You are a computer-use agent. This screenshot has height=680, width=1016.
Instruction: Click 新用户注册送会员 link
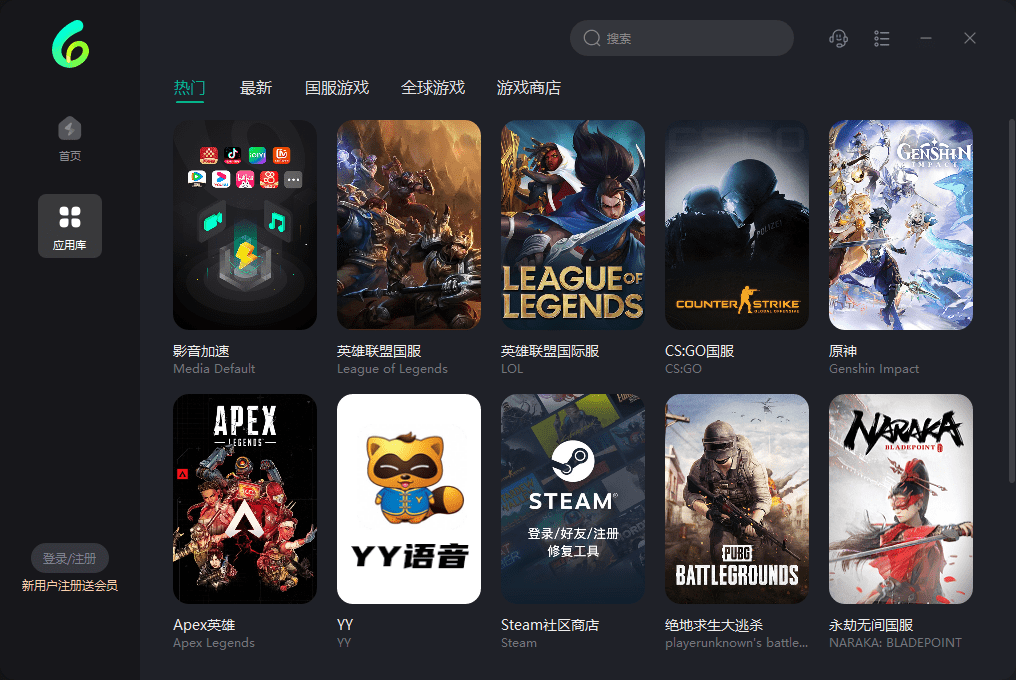coord(69,585)
